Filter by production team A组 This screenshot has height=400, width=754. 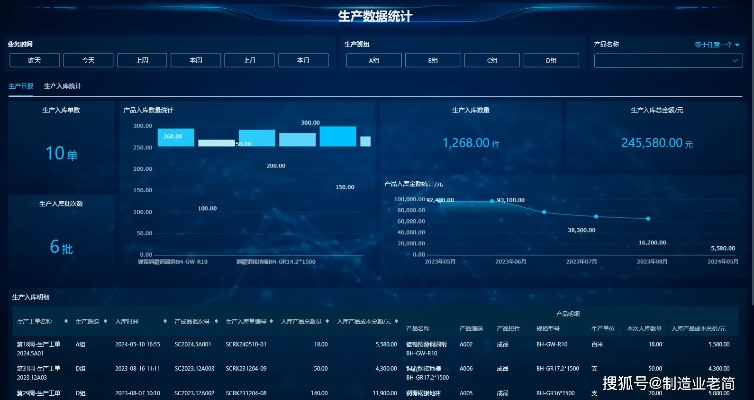[374, 60]
